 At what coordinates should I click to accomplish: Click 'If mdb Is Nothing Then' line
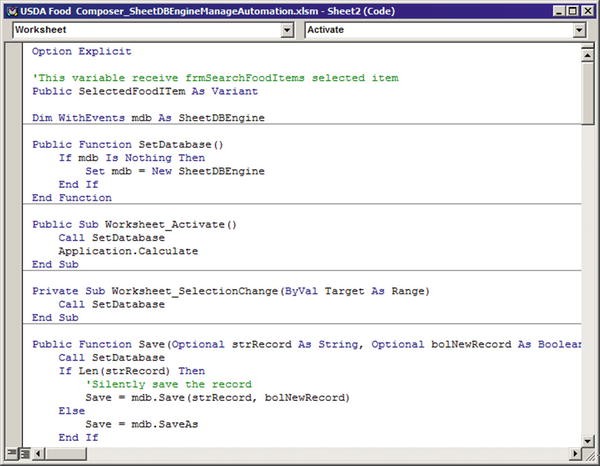132,158
